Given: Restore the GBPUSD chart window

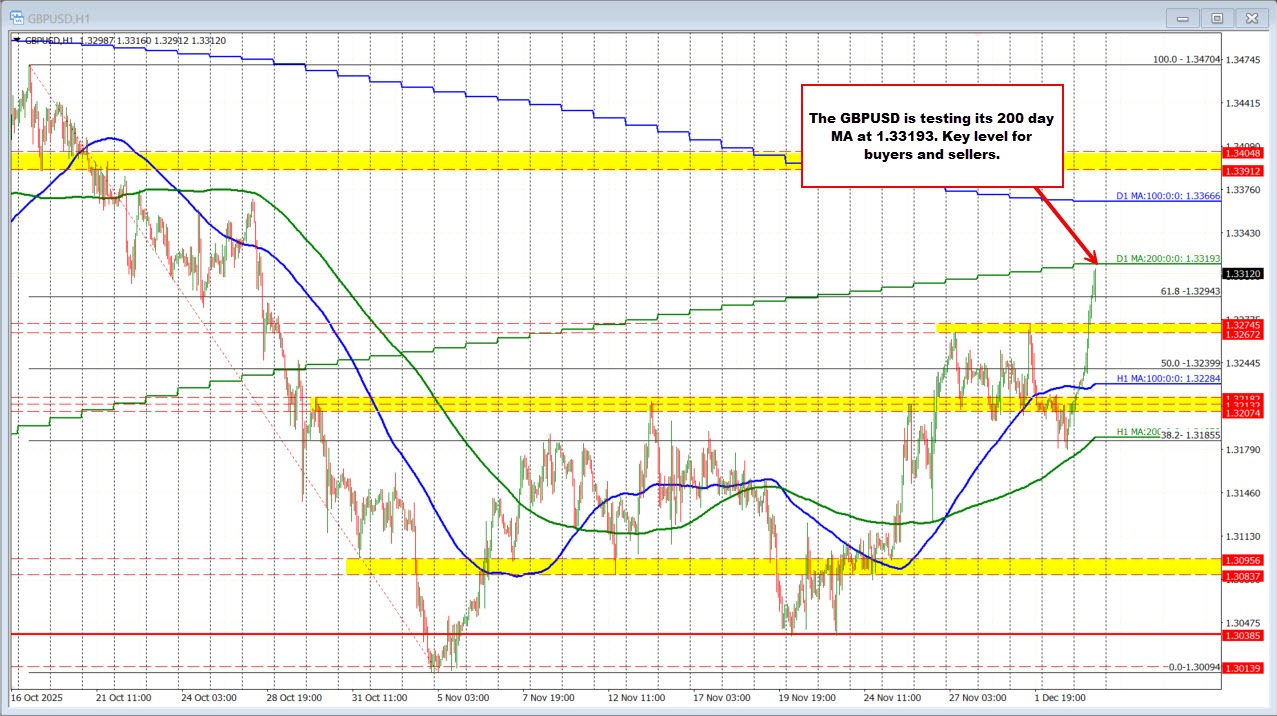Looking at the screenshot, I should (1217, 17).
